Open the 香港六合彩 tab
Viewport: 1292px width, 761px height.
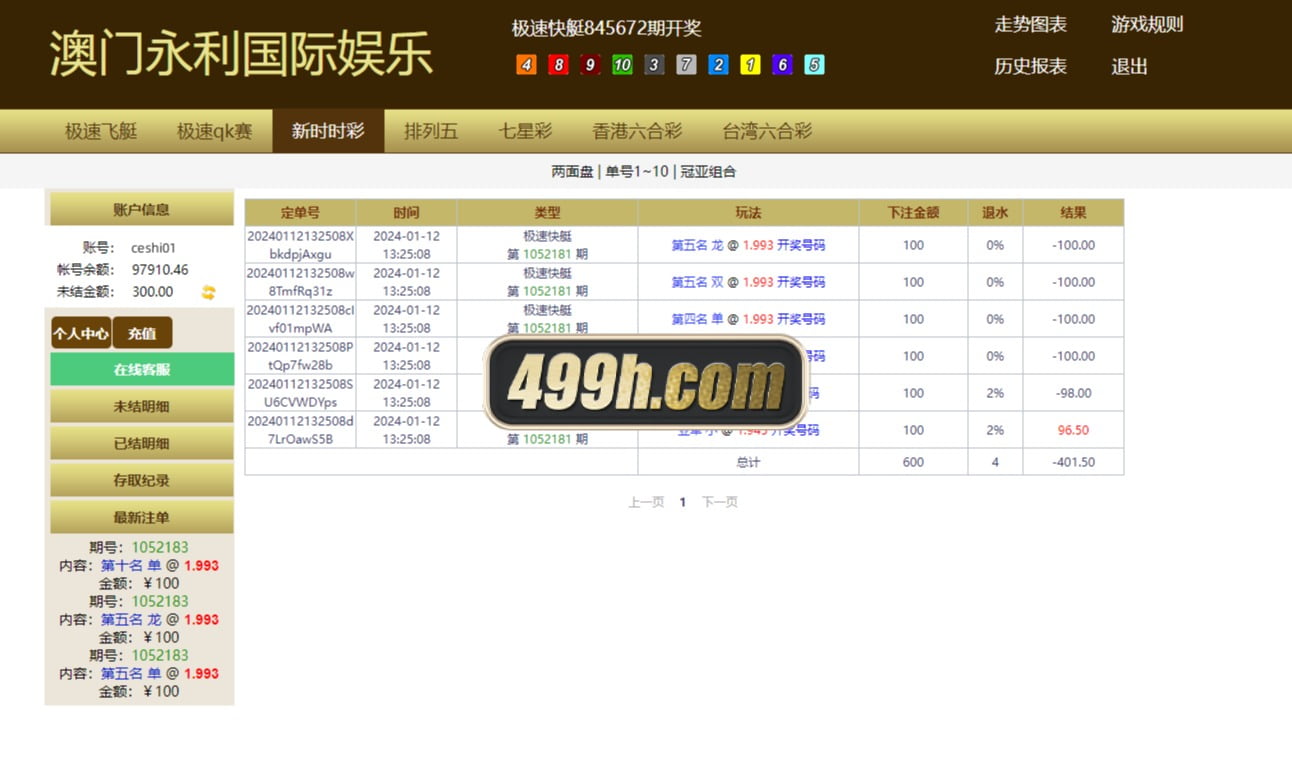pyautogui.click(x=637, y=131)
